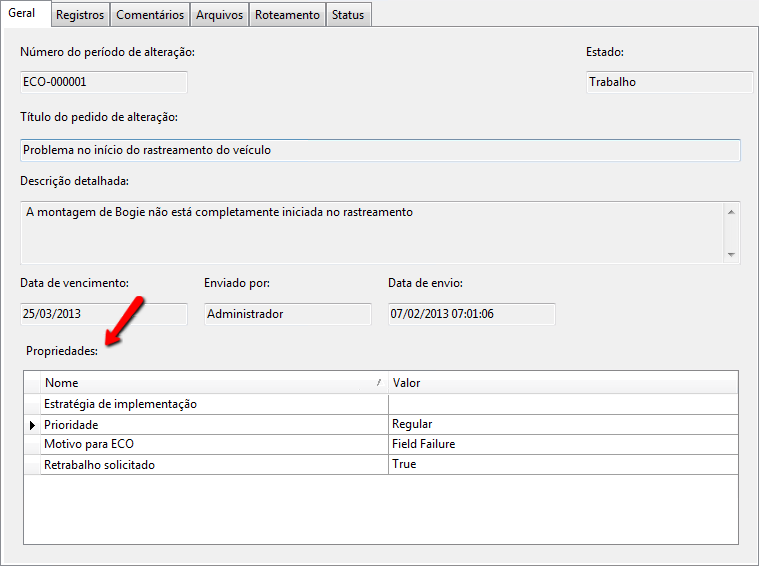The height and width of the screenshot is (566, 759).
Task: Click the Field Failure value cell
Action: point(563,444)
